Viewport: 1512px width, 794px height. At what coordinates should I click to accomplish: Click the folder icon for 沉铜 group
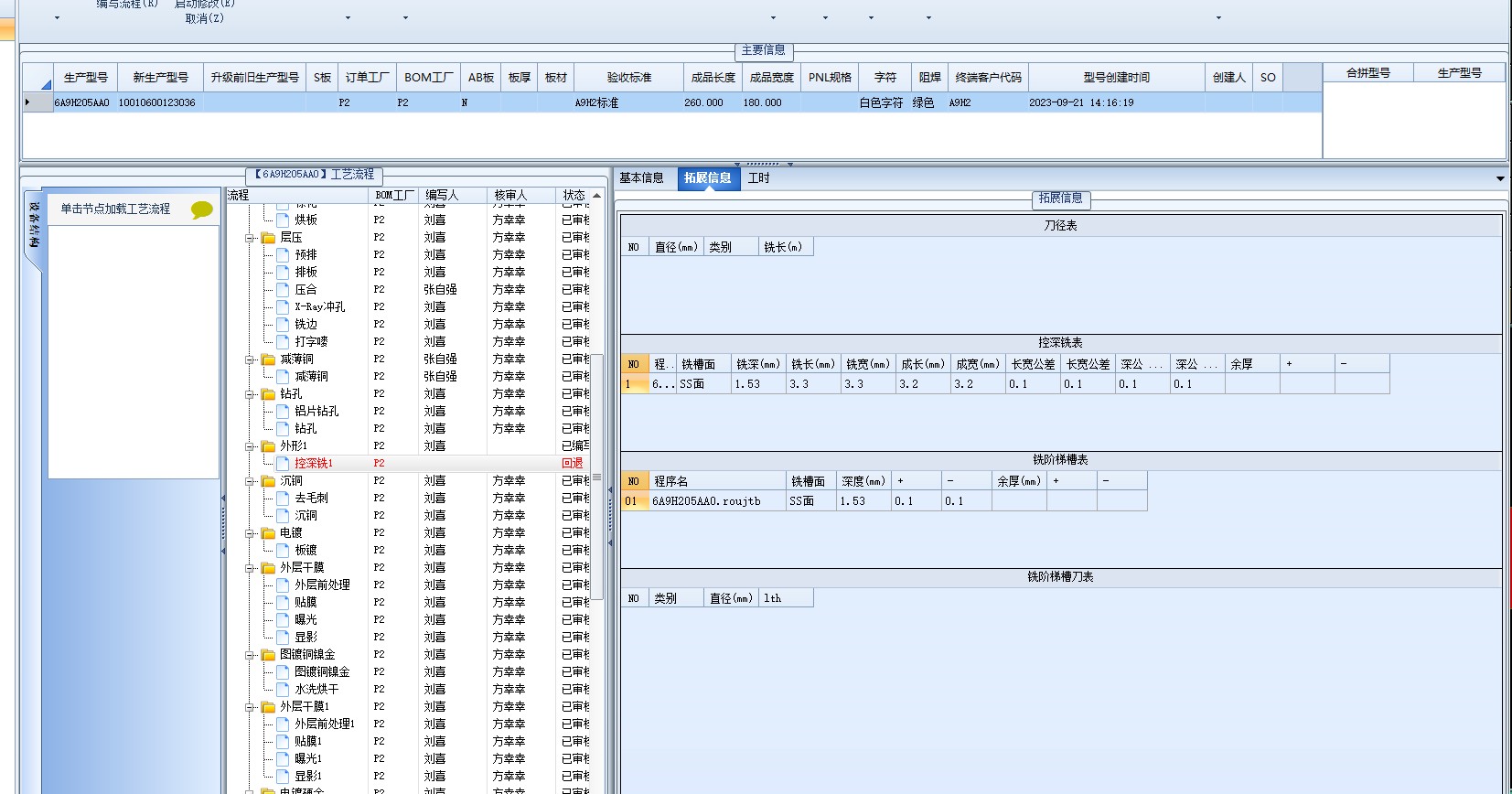point(268,481)
